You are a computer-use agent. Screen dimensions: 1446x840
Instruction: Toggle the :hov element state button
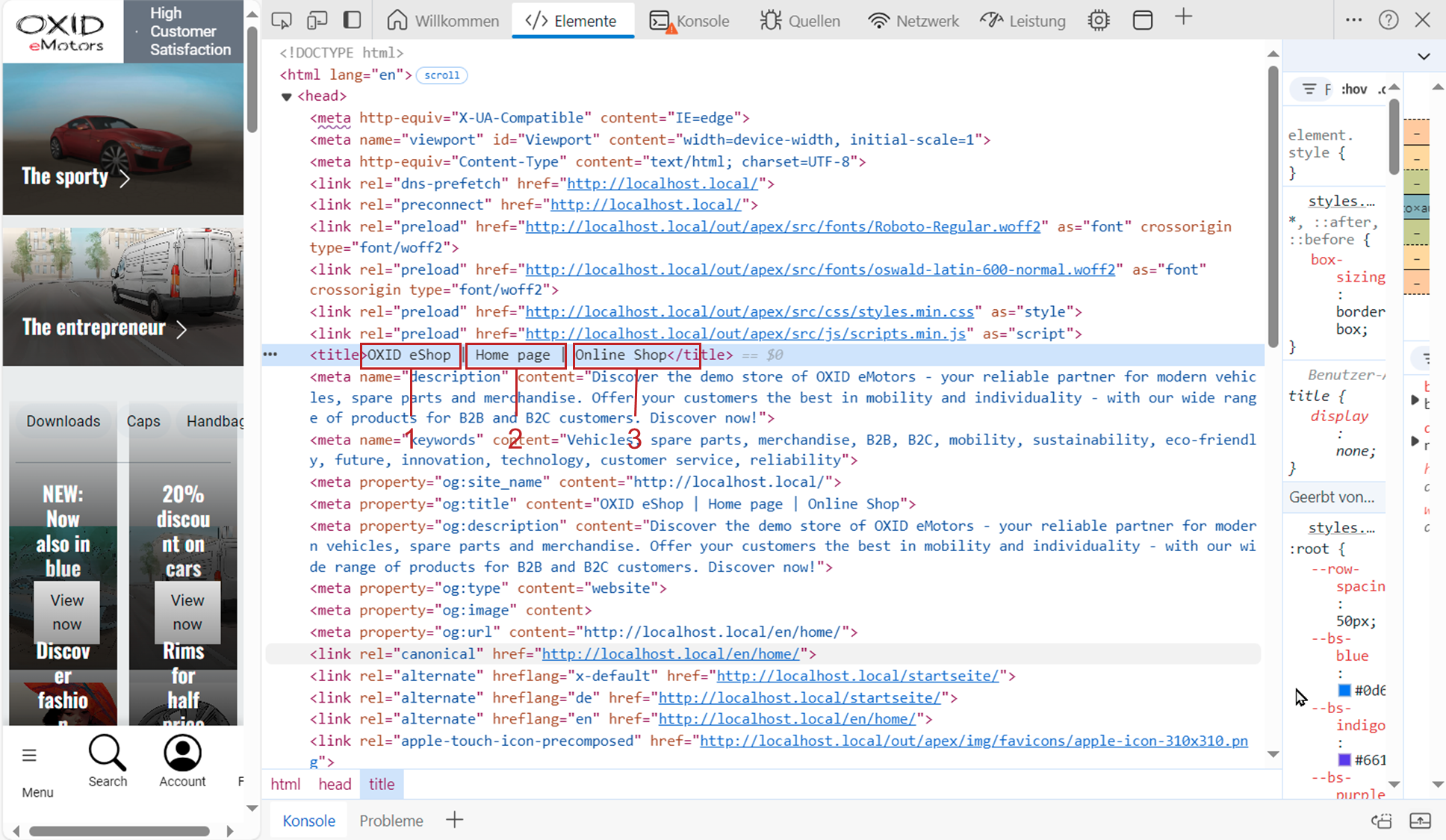pos(1354,90)
